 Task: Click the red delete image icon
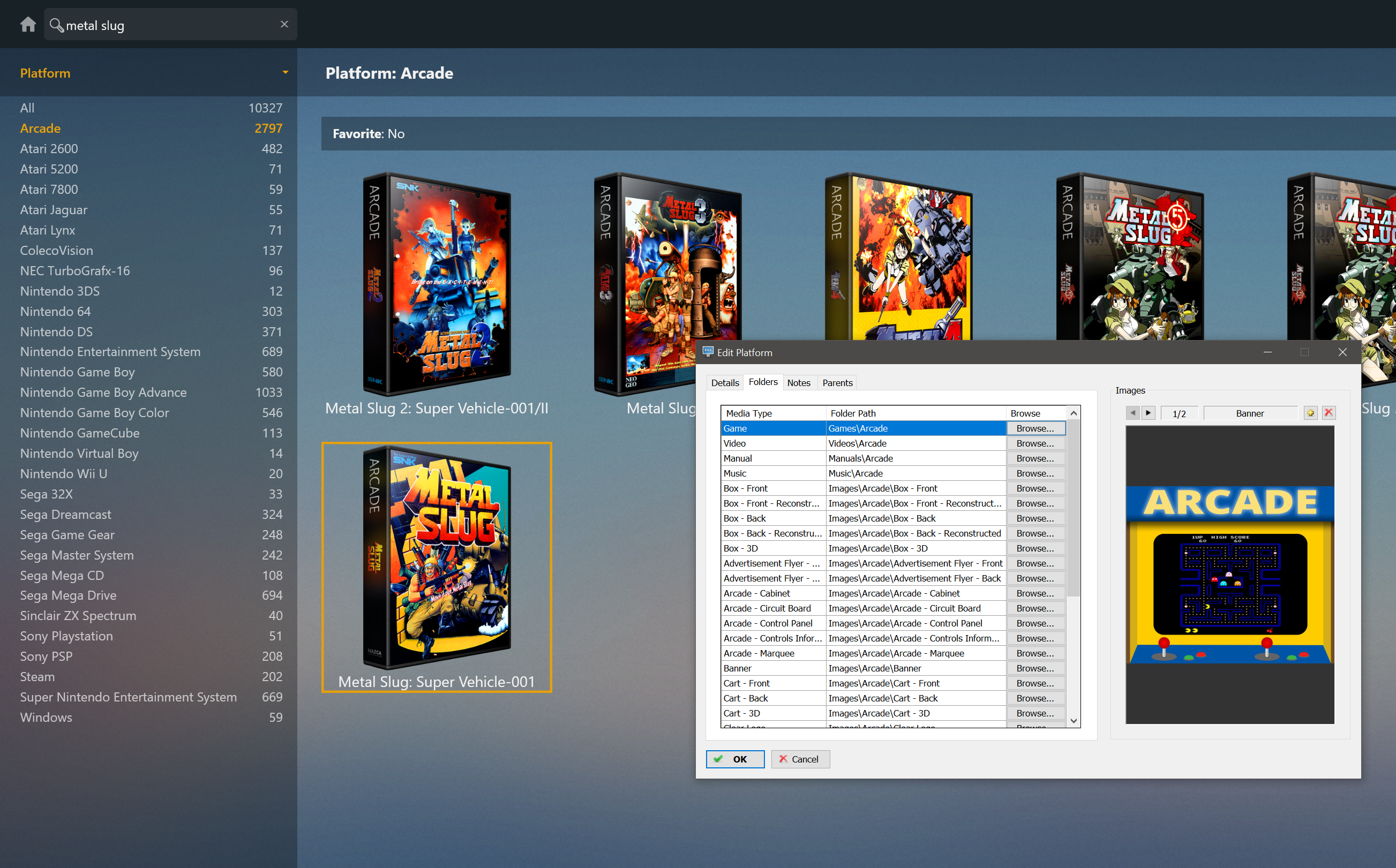pyautogui.click(x=1329, y=413)
